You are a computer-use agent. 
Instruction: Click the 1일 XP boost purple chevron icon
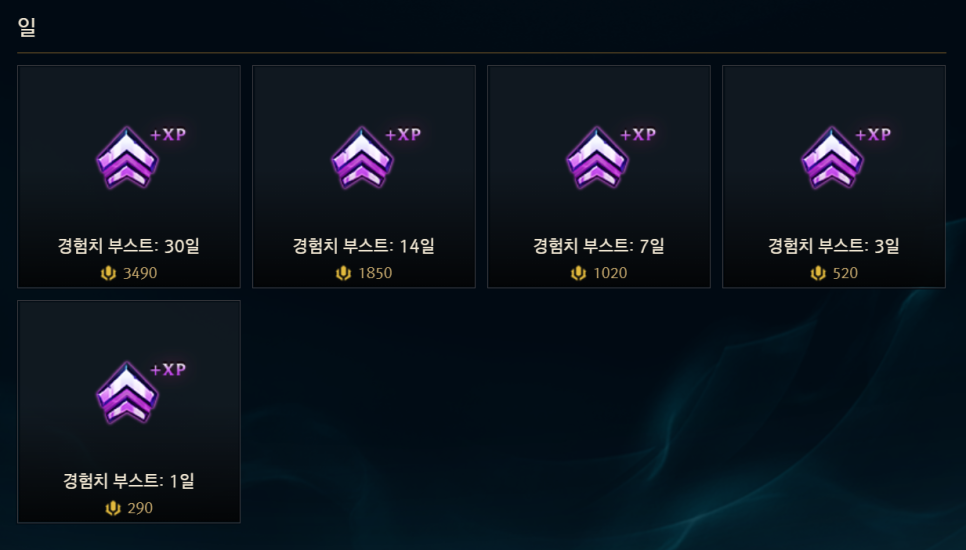(128, 393)
